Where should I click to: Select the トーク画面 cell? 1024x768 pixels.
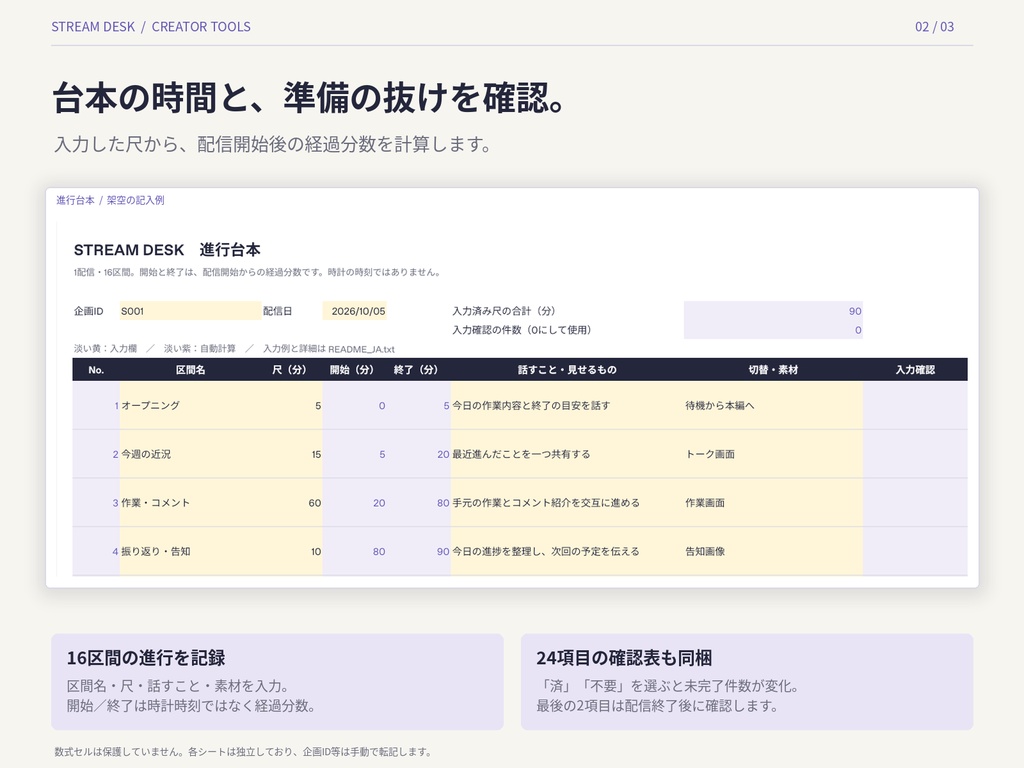pos(773,454)
